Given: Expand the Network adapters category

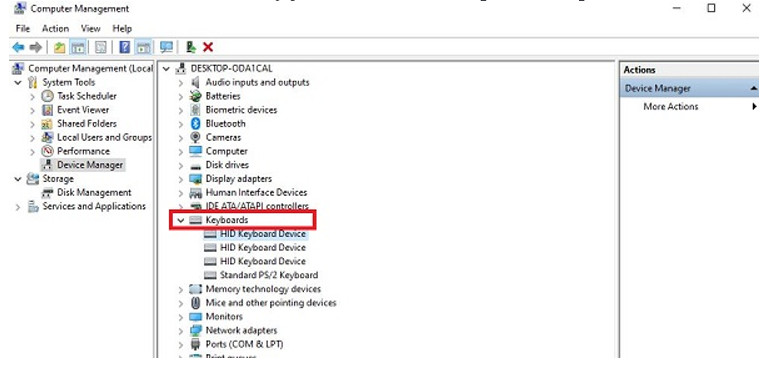Looking at the screenshot, I should click(x=181, y=331).
